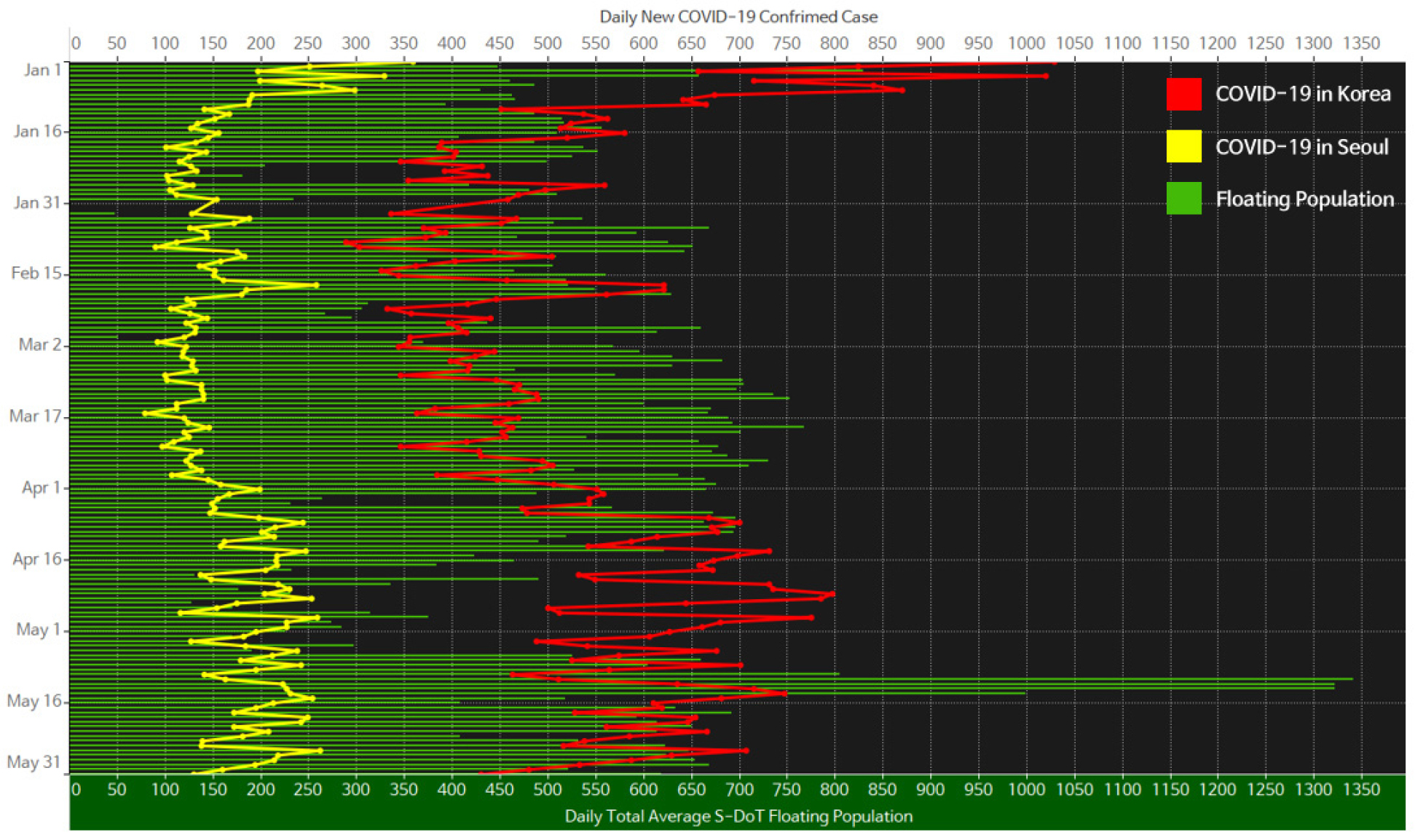Image resolution: width=1415 pixels, height=840 pixels.
Task: Select the COVID-19 in Korea legend label
Action: 1303,94
